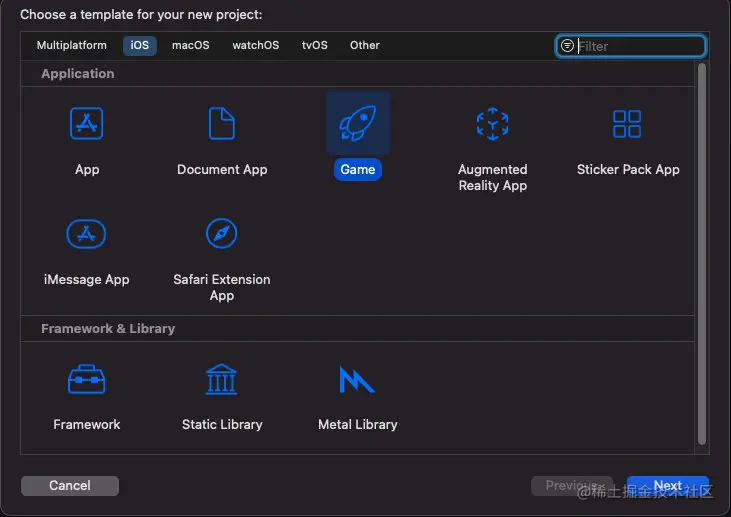Image resolution: width=731 pixels, height=517 pixels.
Task: Click the "Game" template label
Action: pos(358,169)
